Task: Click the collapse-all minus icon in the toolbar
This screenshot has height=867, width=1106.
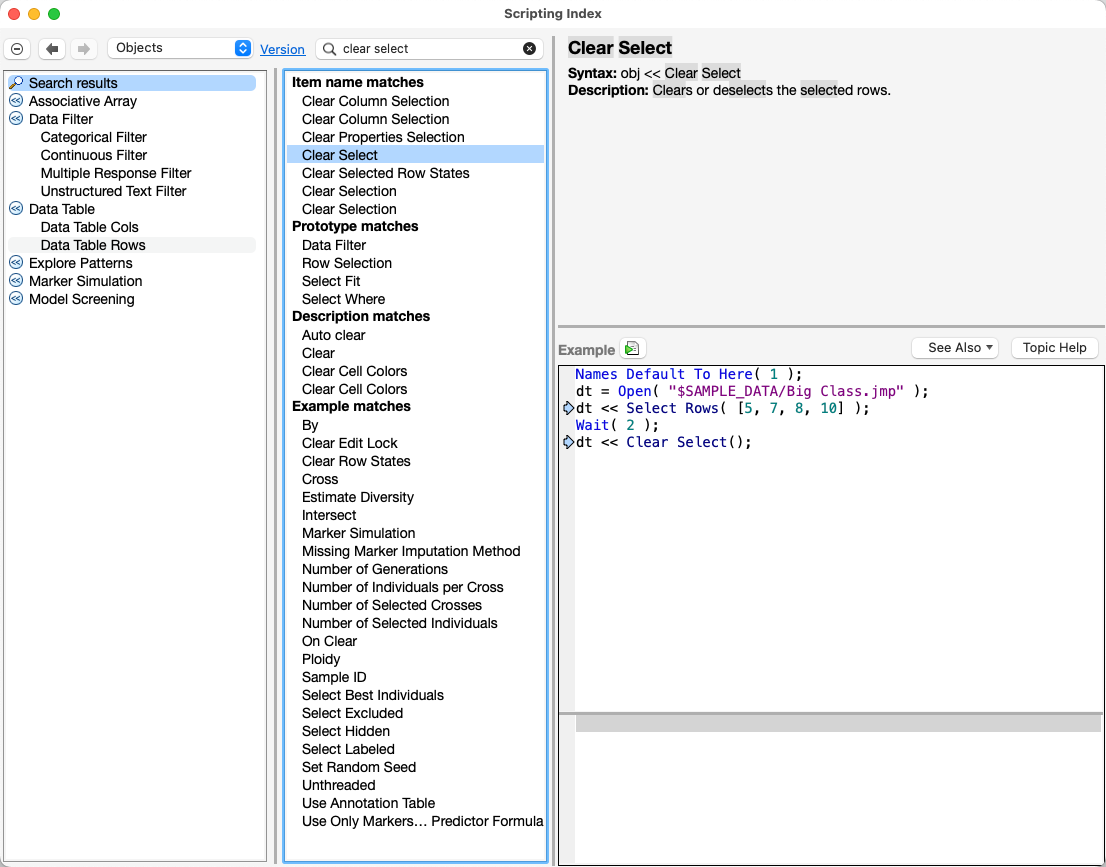Action: [17, 48]
